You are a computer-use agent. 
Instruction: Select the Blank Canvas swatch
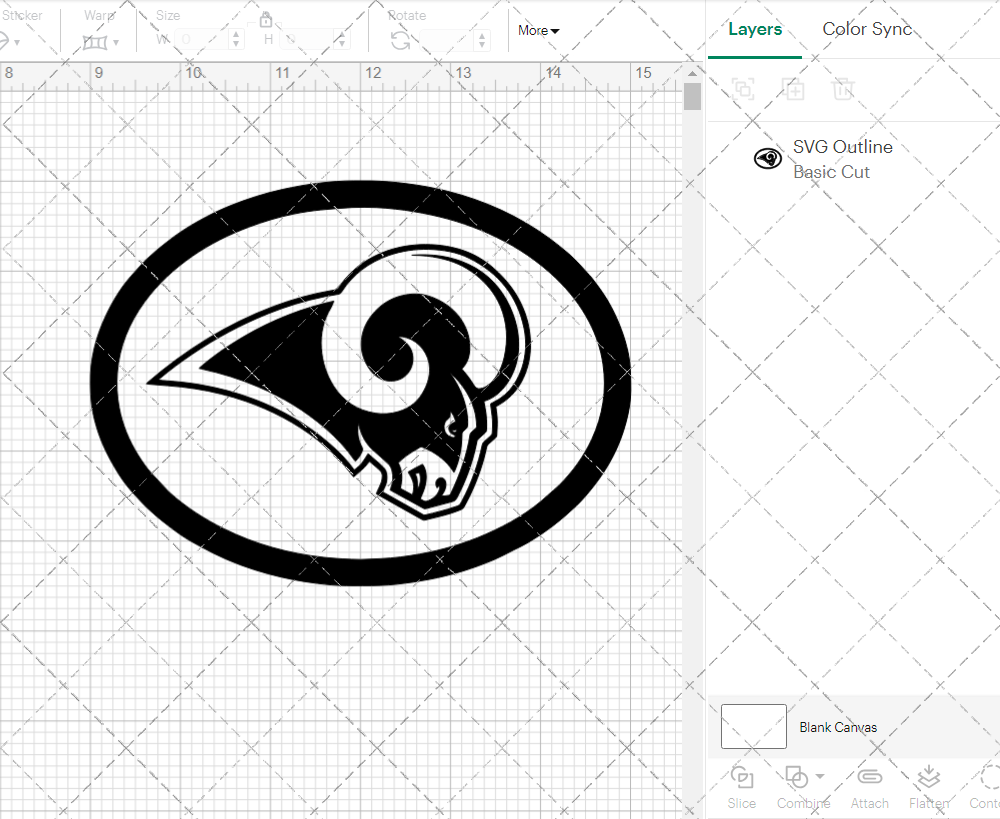[x=754, y=727]
